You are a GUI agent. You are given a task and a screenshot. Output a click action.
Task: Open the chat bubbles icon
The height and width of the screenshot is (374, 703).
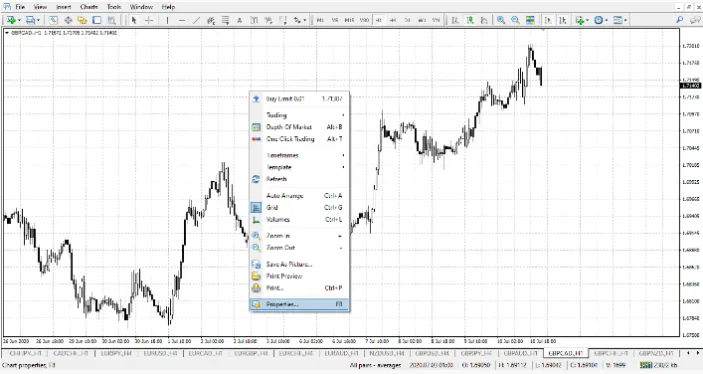(695, 20)
